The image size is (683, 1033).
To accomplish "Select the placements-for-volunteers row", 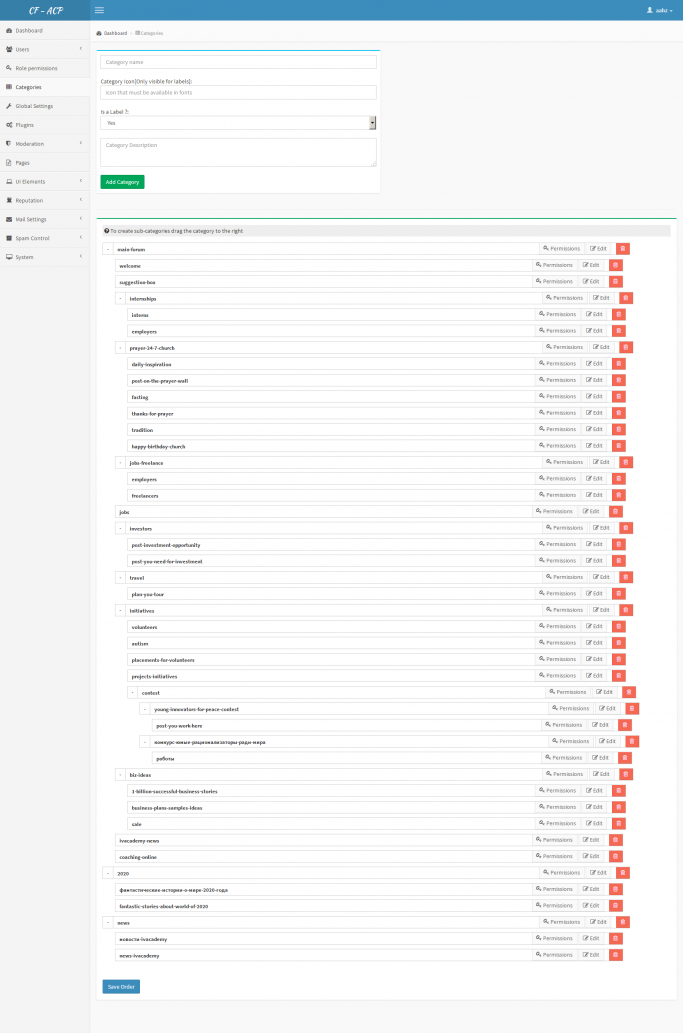I will pyautogui.click(x=329, y=659).
